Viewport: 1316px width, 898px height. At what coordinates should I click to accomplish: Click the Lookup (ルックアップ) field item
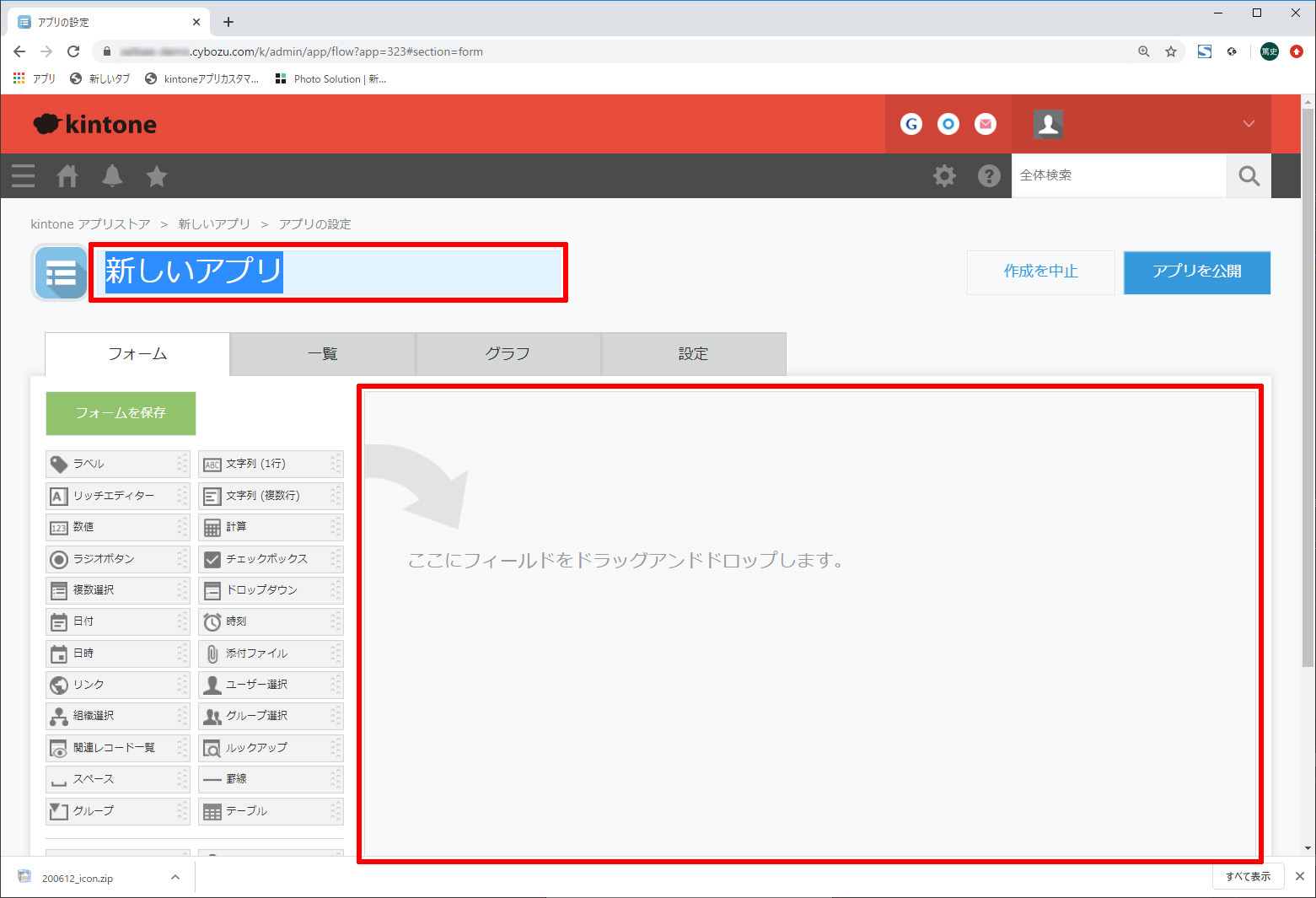(x=271, y=748)
